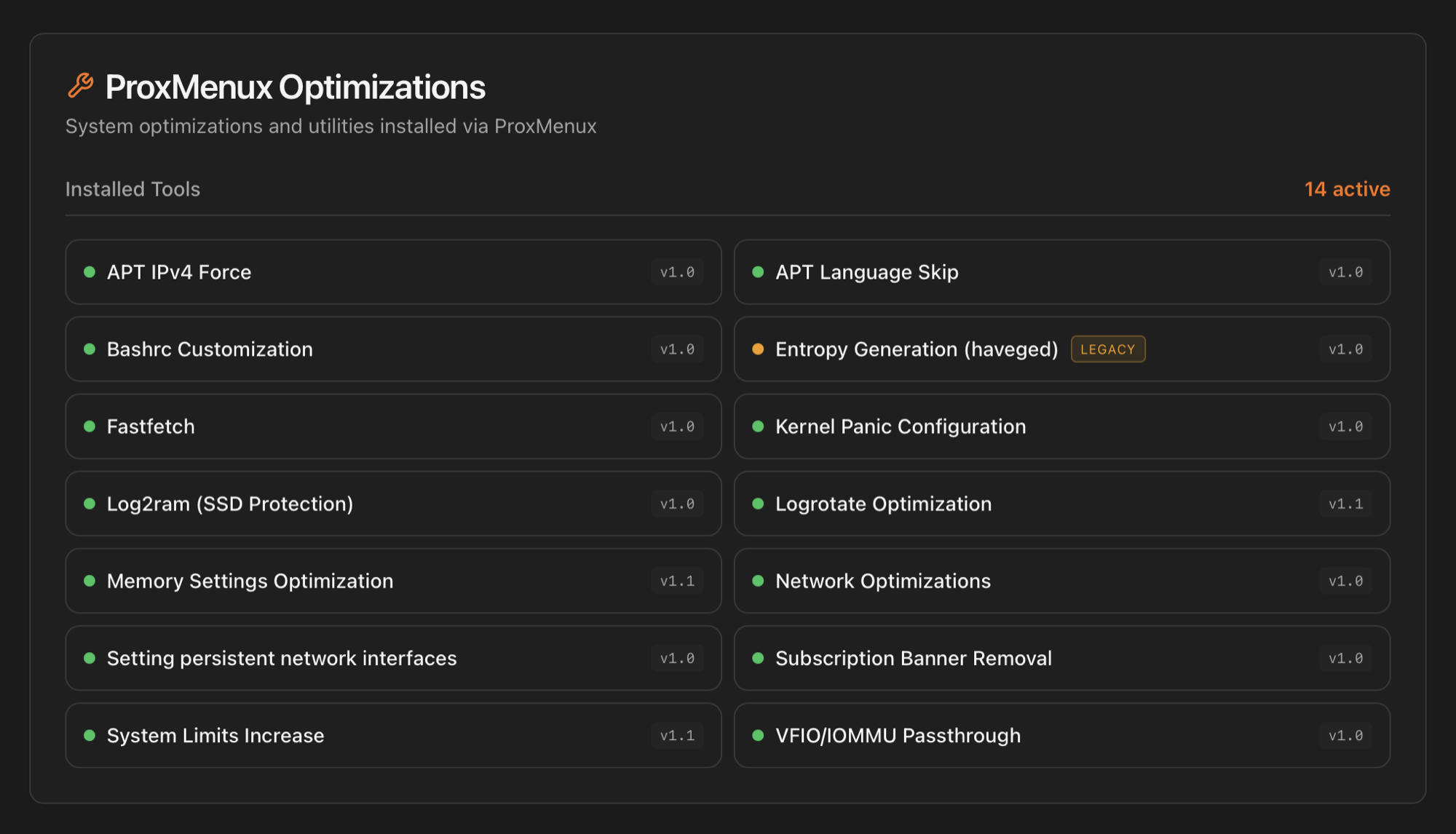This screenshot has width=1456, height=834.
Task: Click the v1.0 version badge of Fastfetch
Action: [x=677, y=426]
